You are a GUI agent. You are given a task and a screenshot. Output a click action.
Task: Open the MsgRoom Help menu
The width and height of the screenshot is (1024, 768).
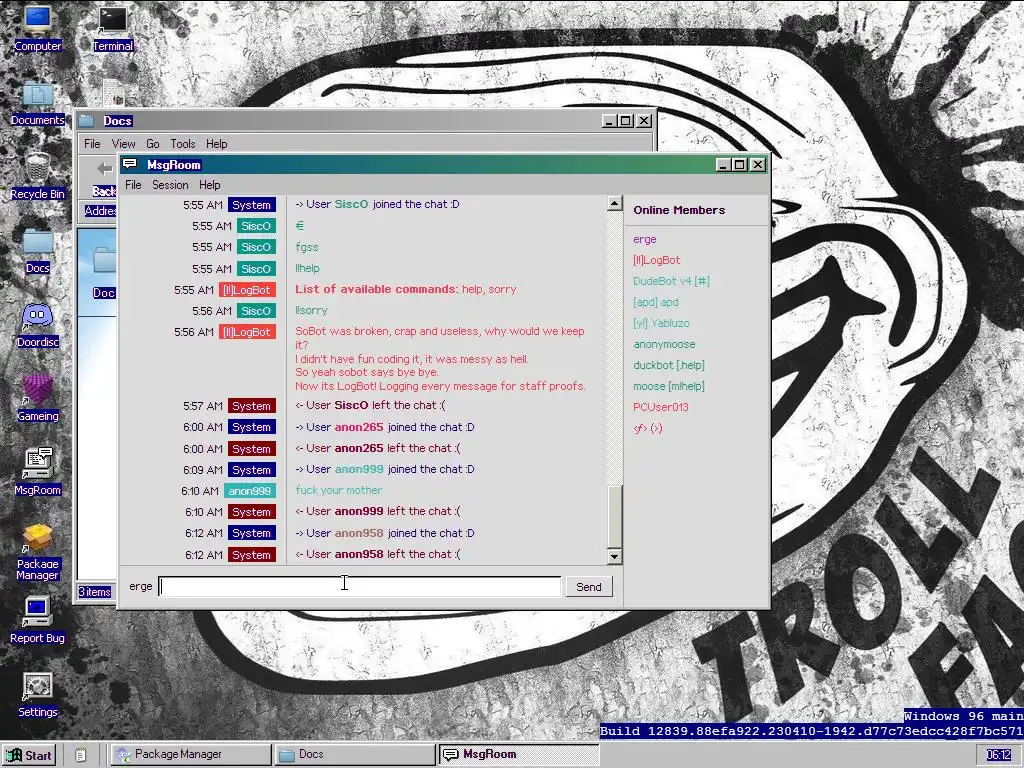point(210,185)
